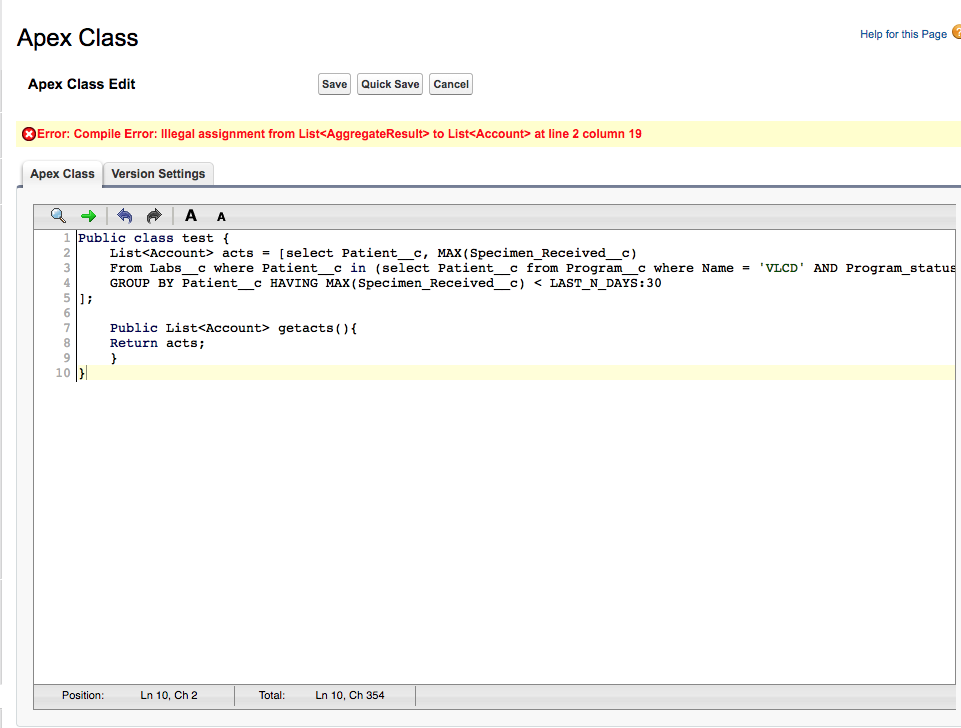Redo the edit using the toolbar arrow
The height and width of the screenshot is (728, 961).
154,215
